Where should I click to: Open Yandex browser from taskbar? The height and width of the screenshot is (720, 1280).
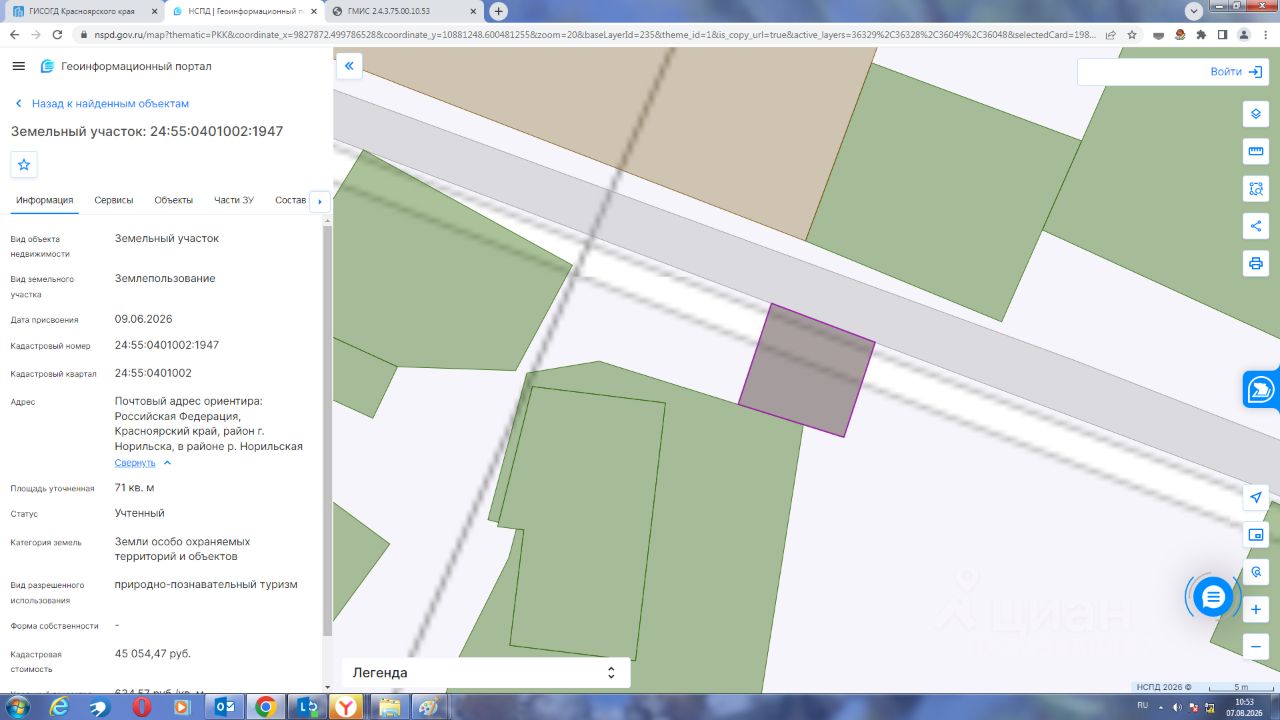(347, 707)
